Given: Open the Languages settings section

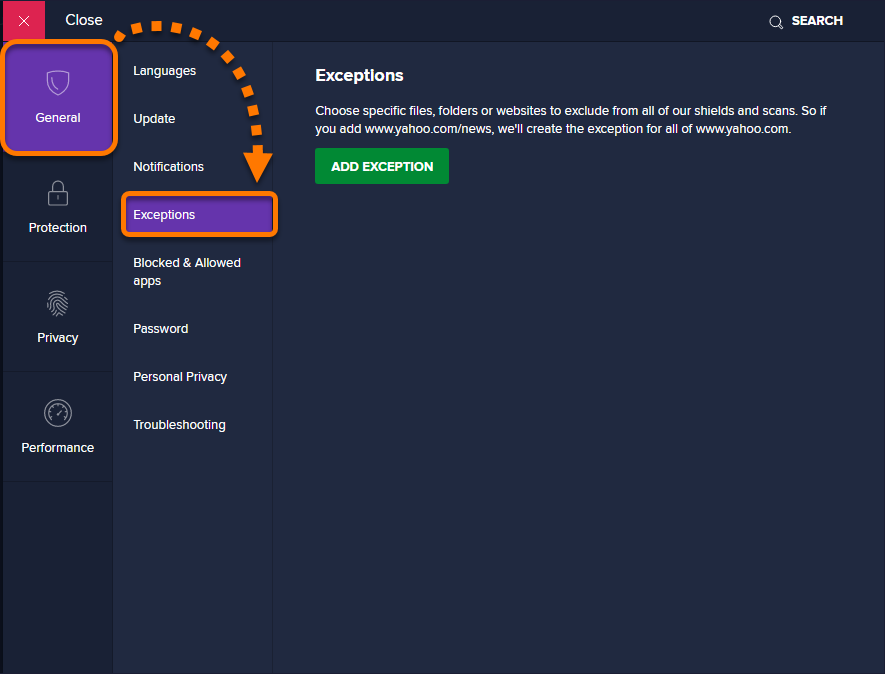Looking at the screenshot, I should click(x=165, y=71).
